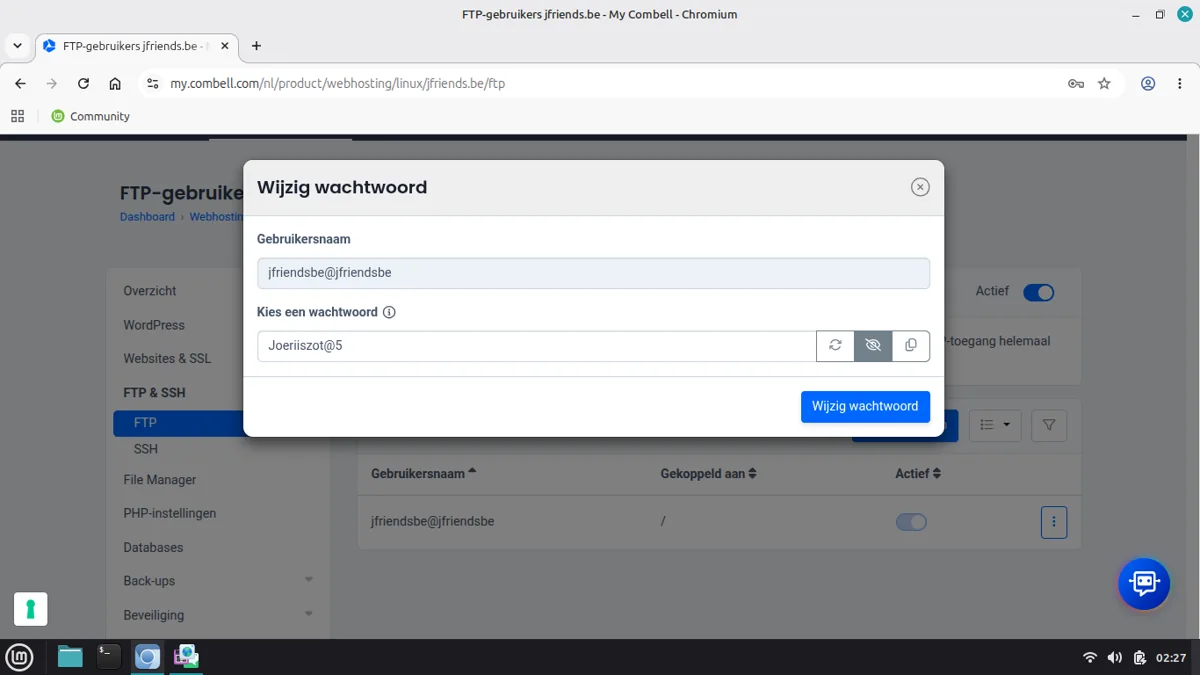
Task: Launch the terminal from the taskbar
Action: 109,657
